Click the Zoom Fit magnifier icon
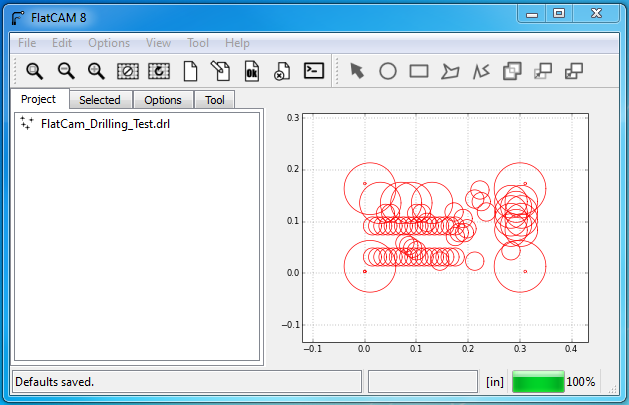This screenshot has height=405, width=629. tap(34, 71)
